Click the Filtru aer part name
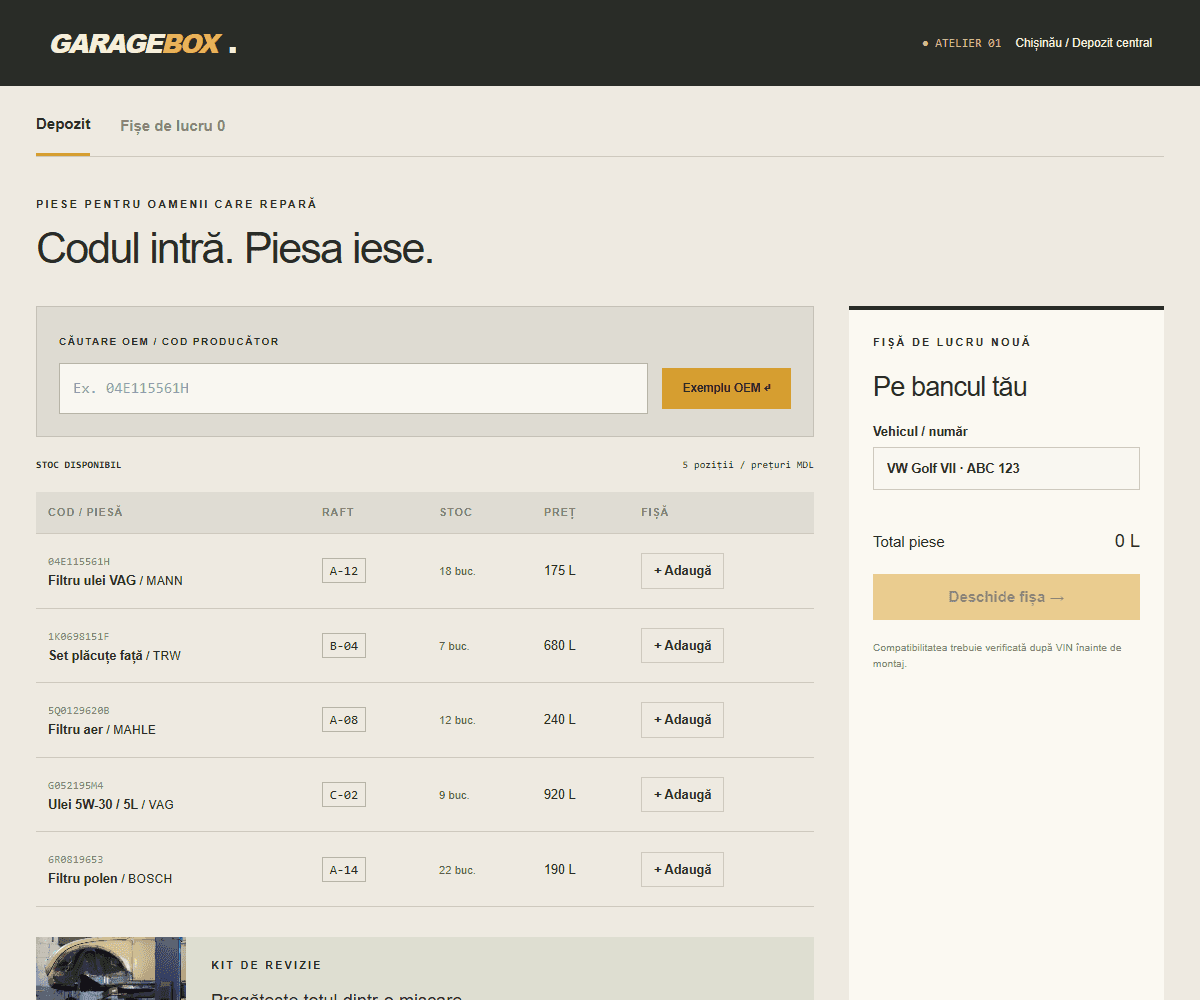This screenshot has height=1000, width=1200. [x=76, y=730]
